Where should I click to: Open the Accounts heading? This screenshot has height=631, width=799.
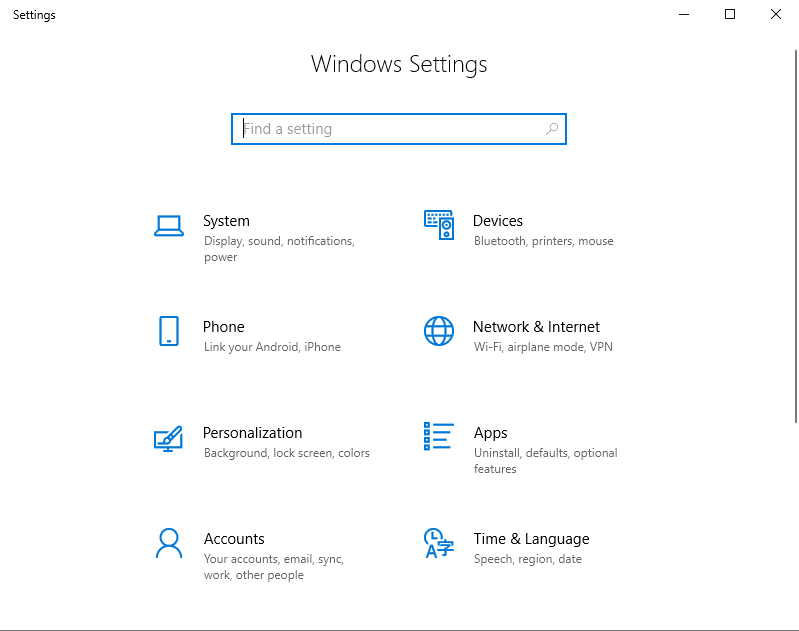coord(234,539)
